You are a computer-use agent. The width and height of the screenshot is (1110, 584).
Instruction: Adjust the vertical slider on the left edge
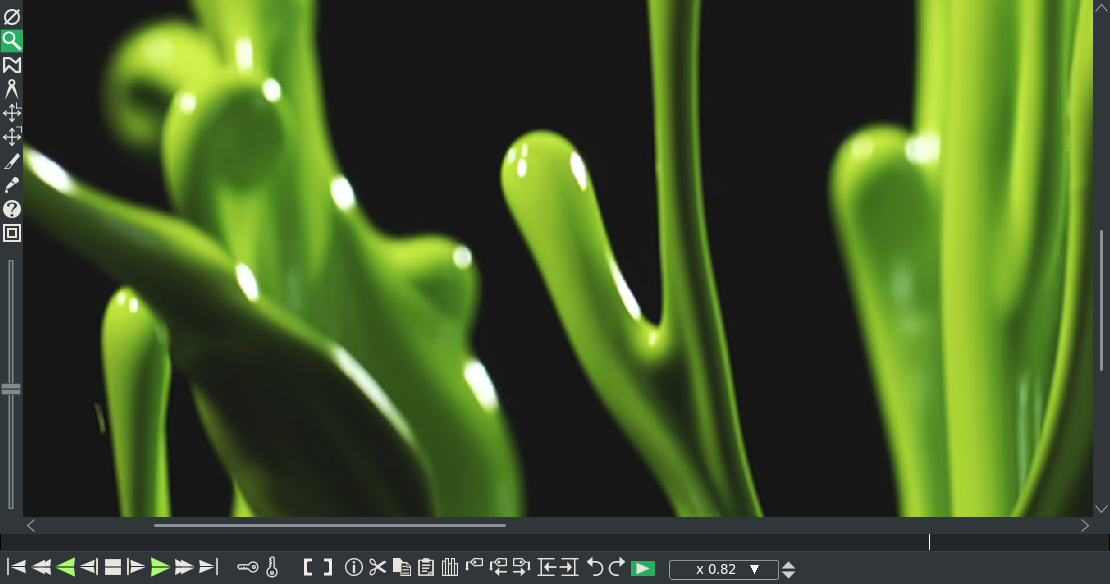coord(12,388)
